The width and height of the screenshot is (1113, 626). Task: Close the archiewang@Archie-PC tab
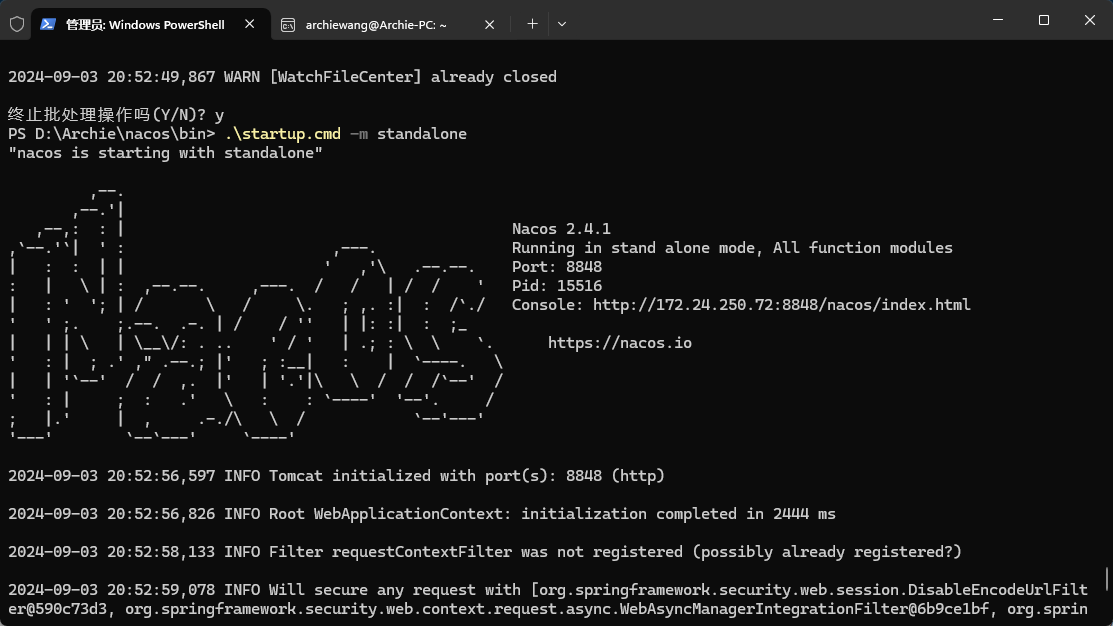tap(489, 24)
